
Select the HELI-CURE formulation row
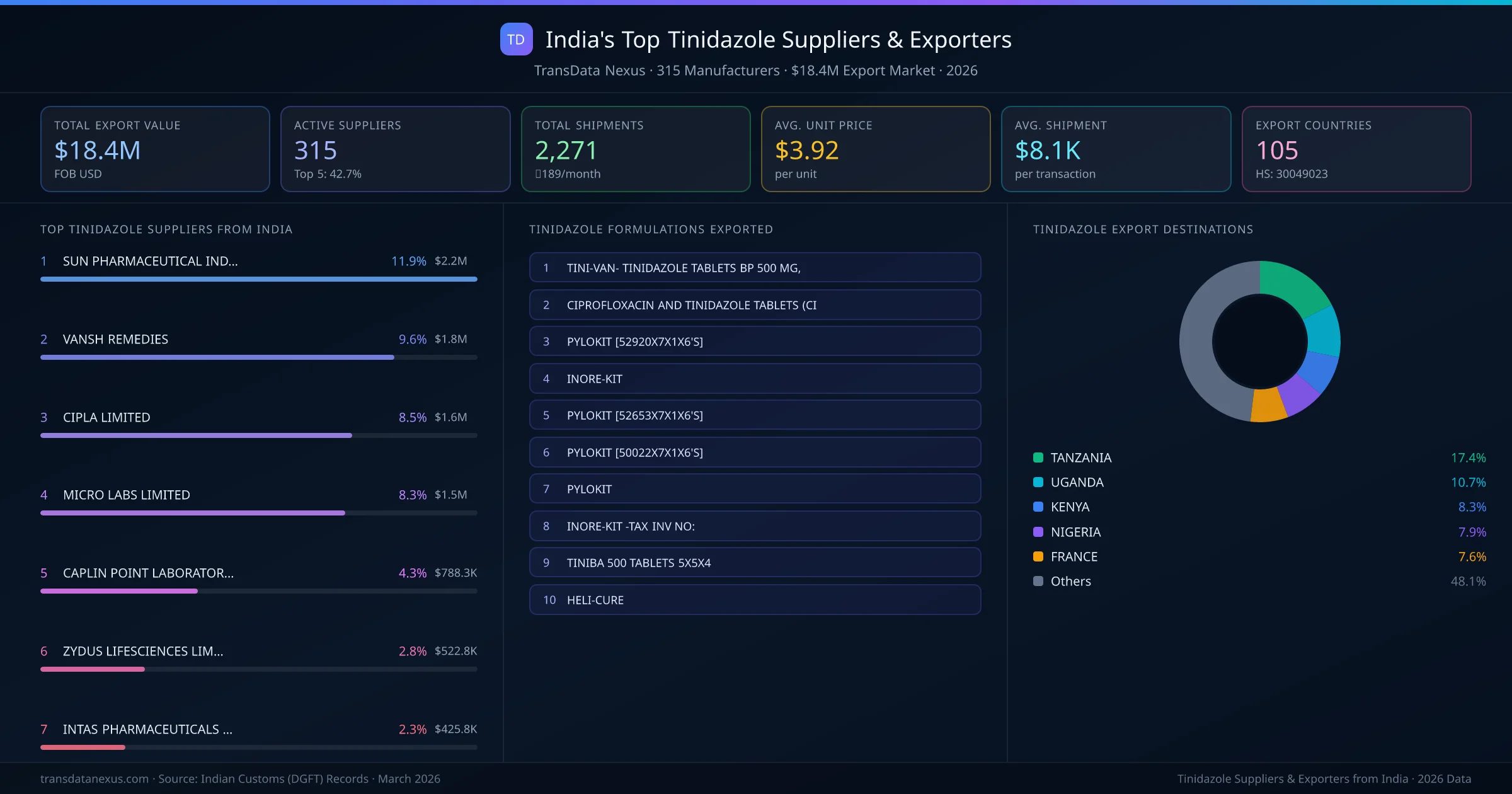754,599
